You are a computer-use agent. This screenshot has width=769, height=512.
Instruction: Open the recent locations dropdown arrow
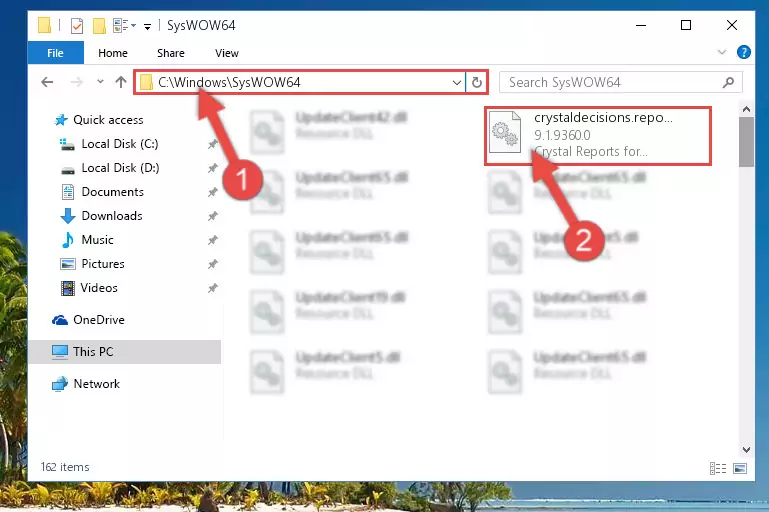pos(100,81)
